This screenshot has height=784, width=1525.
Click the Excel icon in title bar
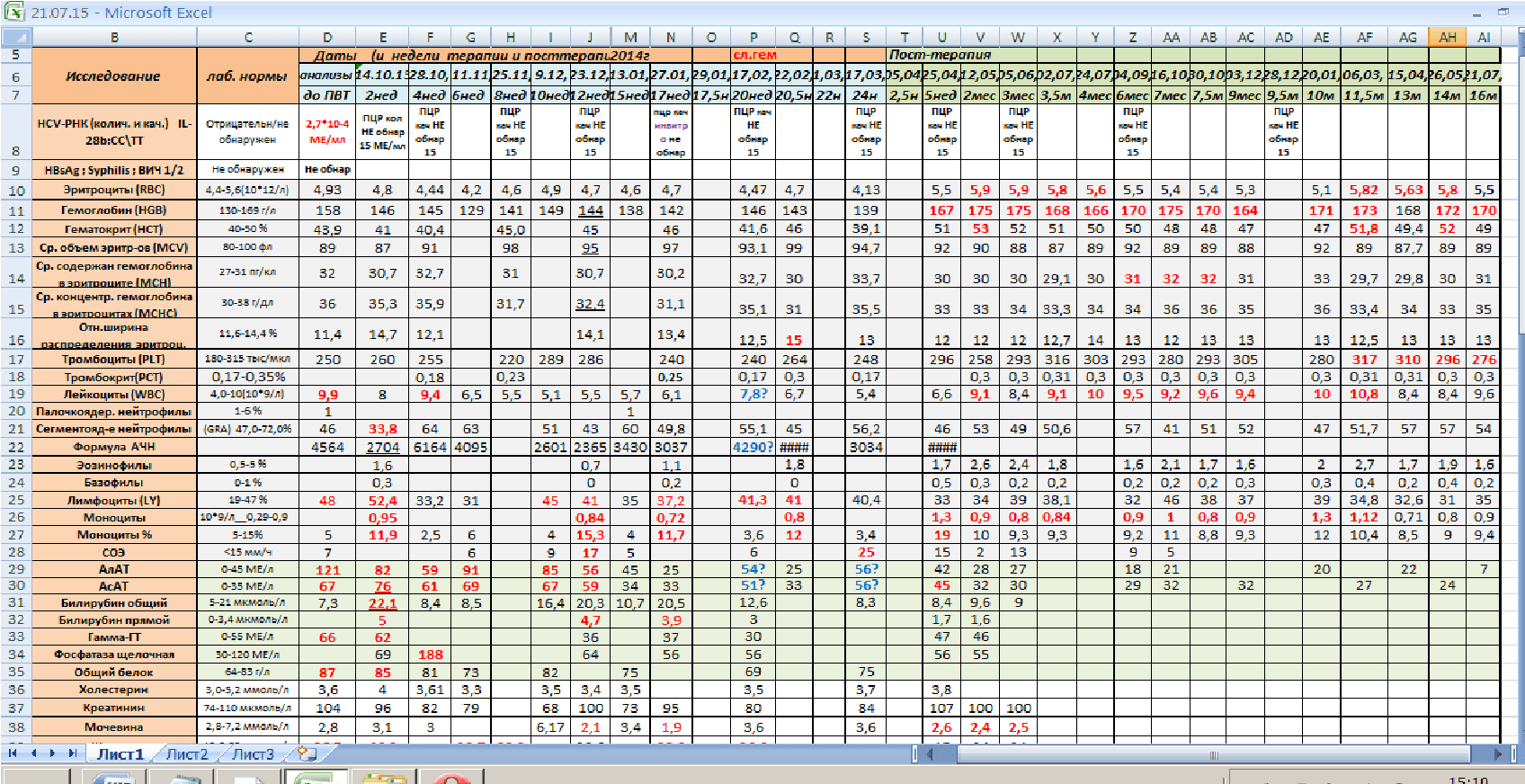pyautogui.click(x=14, y=12)
